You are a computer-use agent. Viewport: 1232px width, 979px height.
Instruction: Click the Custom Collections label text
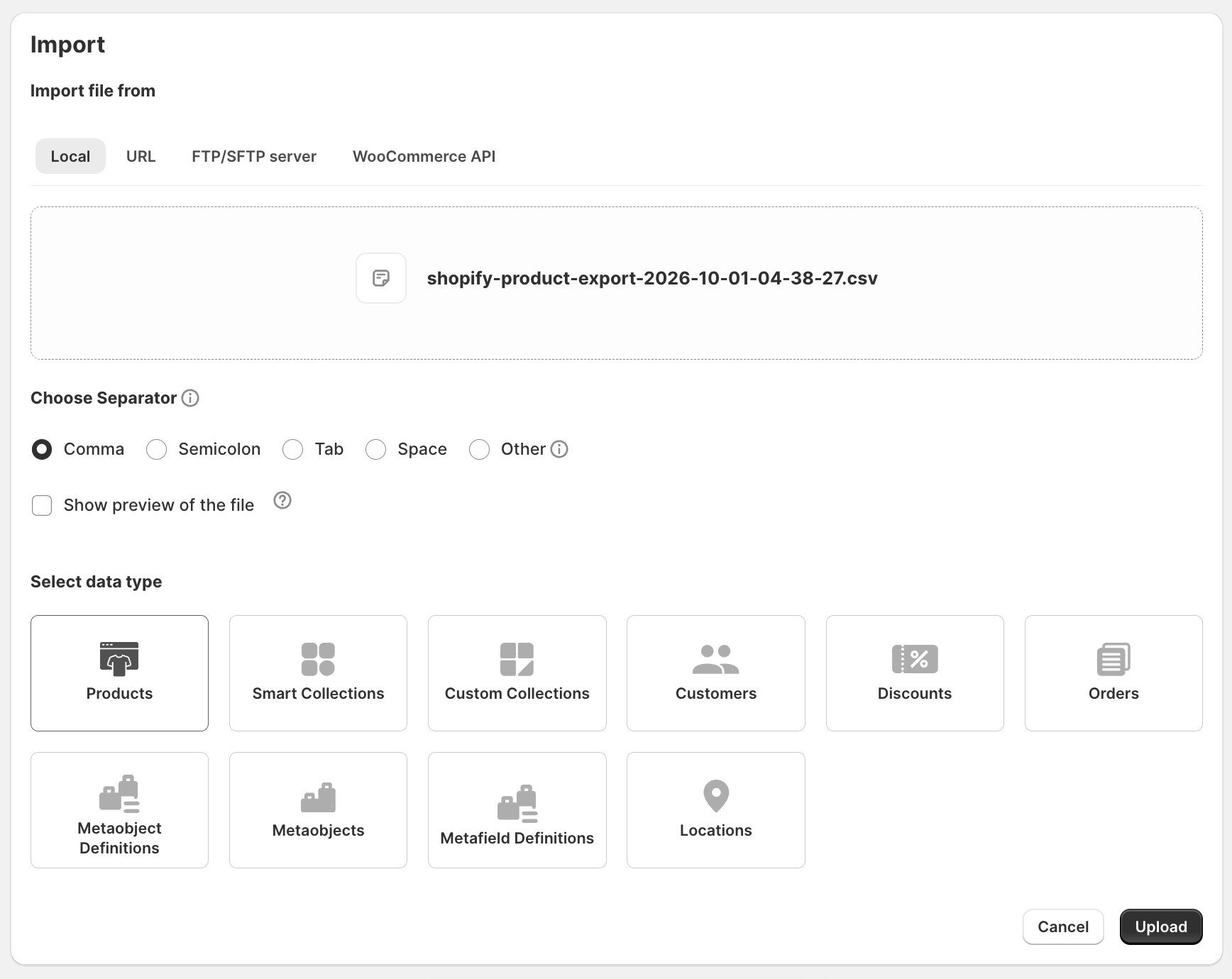517,693
